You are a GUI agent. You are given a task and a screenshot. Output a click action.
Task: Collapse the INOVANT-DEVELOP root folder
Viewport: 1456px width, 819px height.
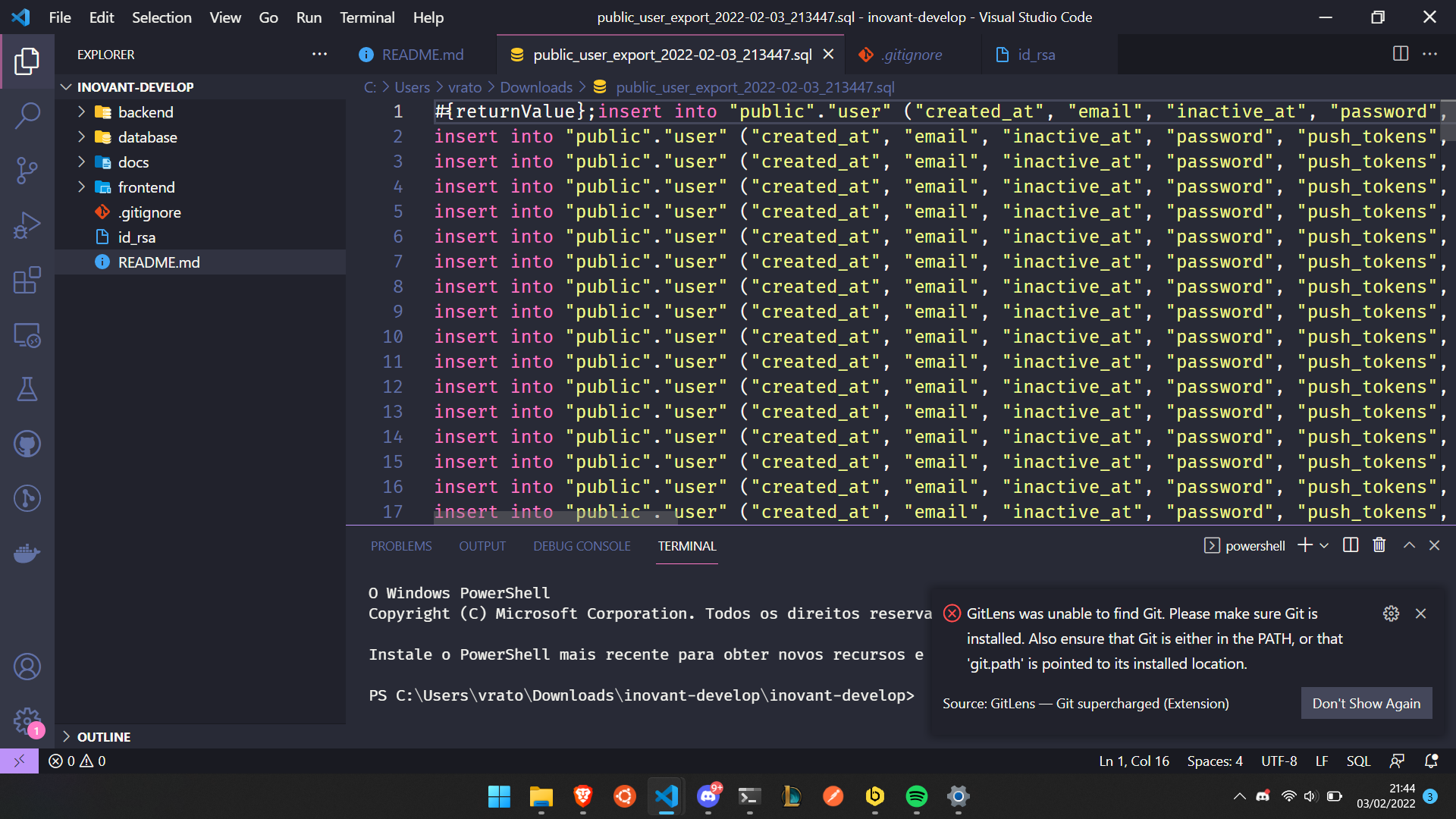(66, 86)
